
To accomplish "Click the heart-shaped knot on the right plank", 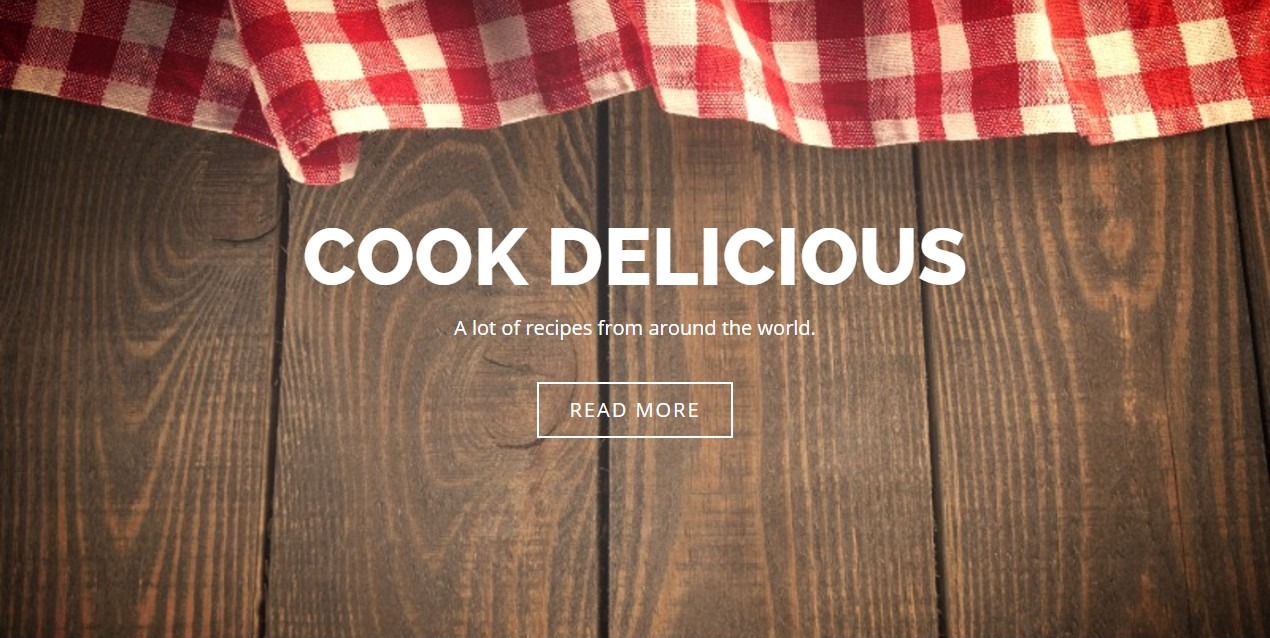I will [x=1115, y=240].
